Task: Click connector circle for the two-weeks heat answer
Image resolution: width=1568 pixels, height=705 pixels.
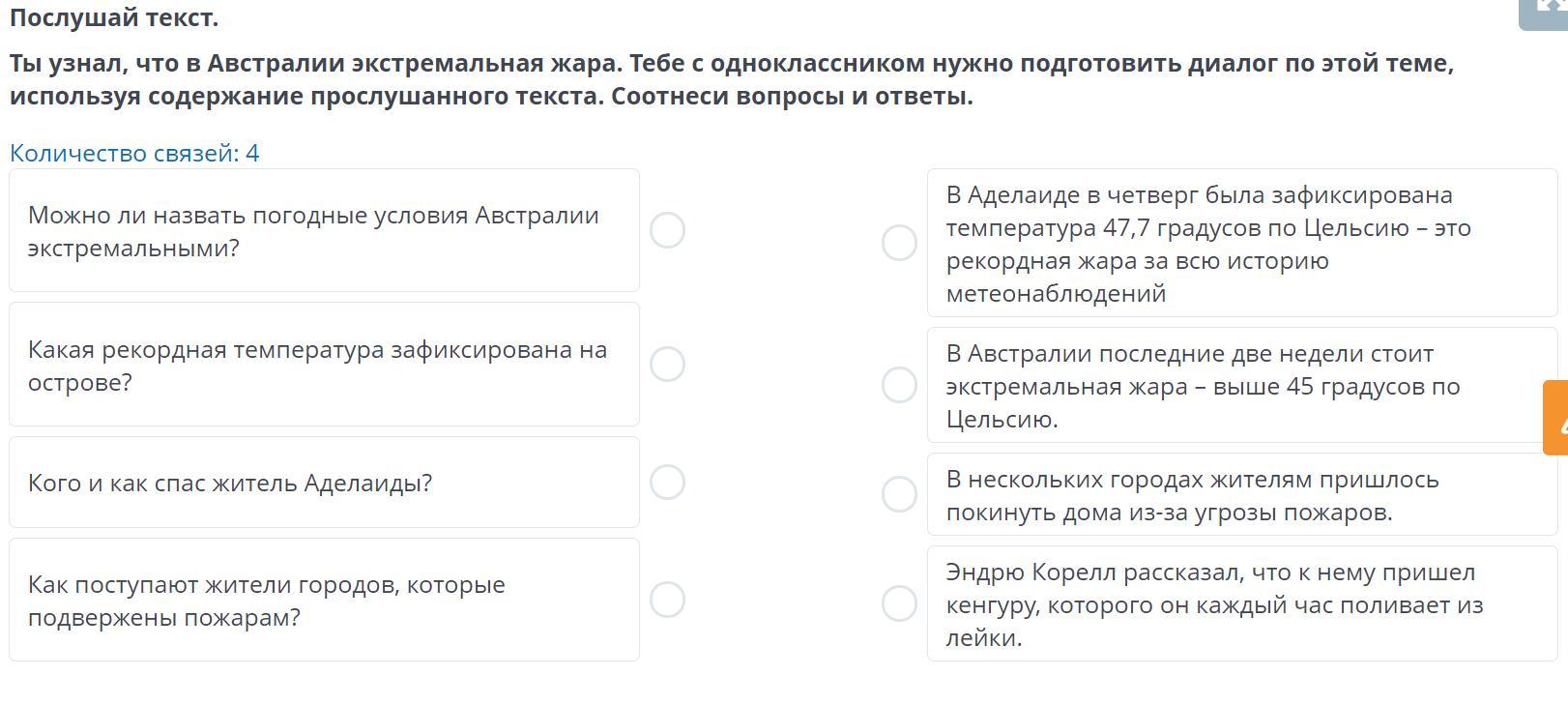Action: point(899,385)
